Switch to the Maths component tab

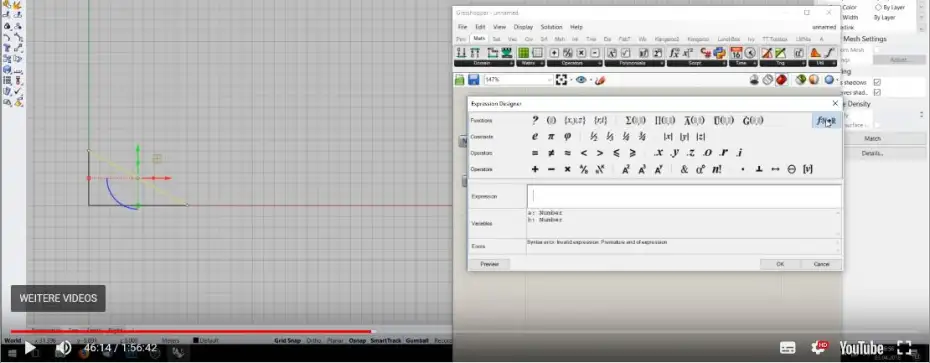pyautogui.click(x=479, y=39)
